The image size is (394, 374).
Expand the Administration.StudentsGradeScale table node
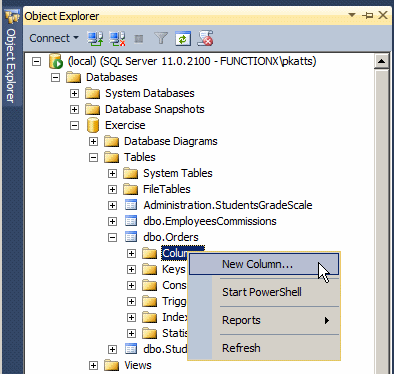(x=112, y=206)
